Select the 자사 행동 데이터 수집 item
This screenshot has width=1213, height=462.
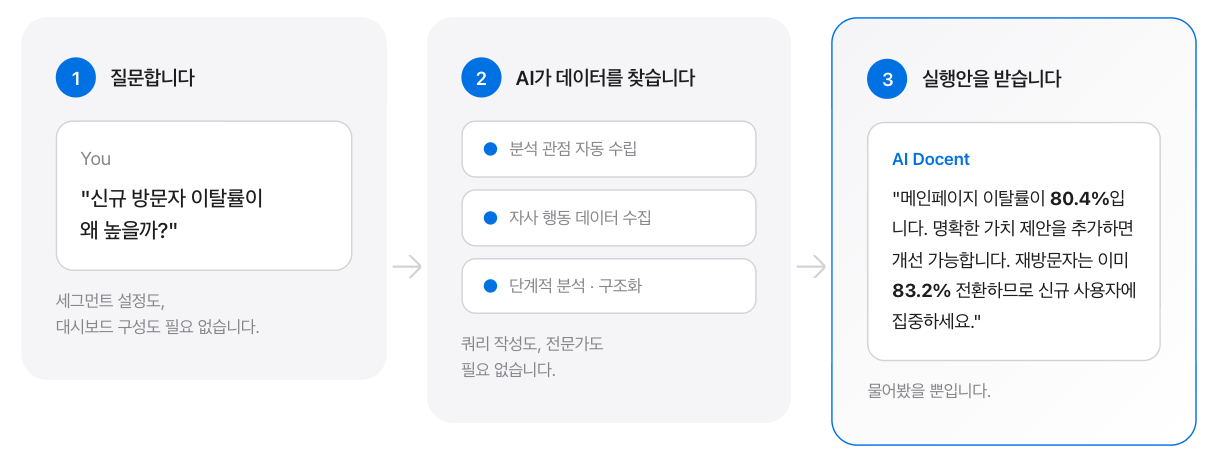pos(608,218)
